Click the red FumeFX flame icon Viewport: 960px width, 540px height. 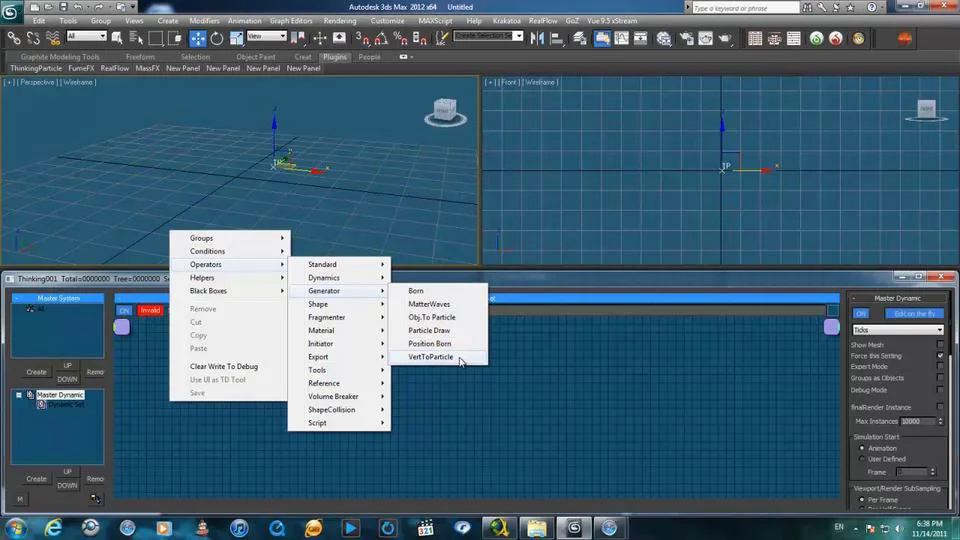836,39
